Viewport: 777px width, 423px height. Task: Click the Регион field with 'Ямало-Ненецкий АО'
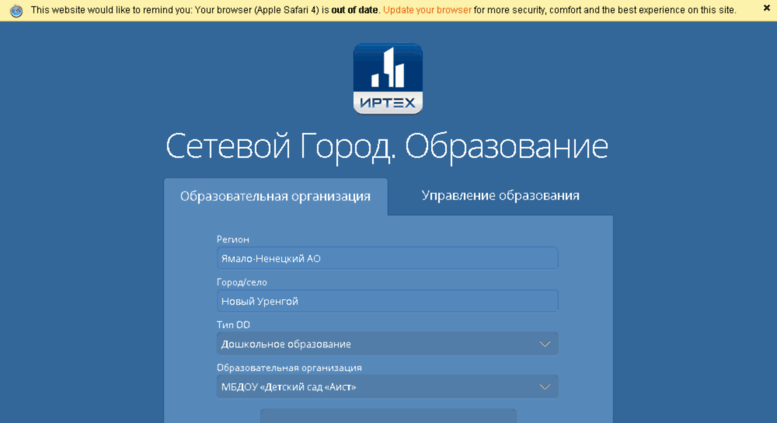click(387, 258)
